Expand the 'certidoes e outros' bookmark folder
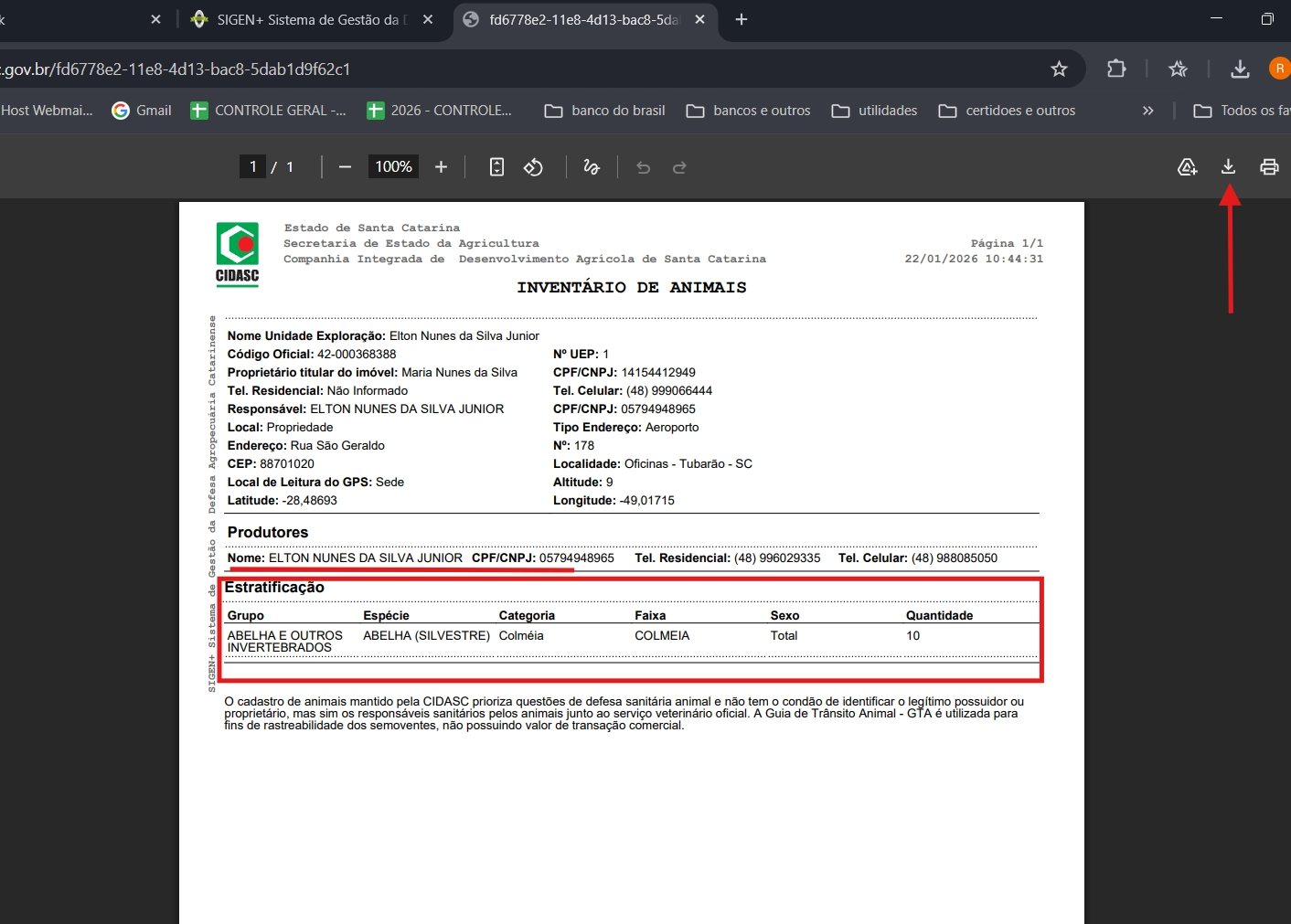 tap(1007, 111)
